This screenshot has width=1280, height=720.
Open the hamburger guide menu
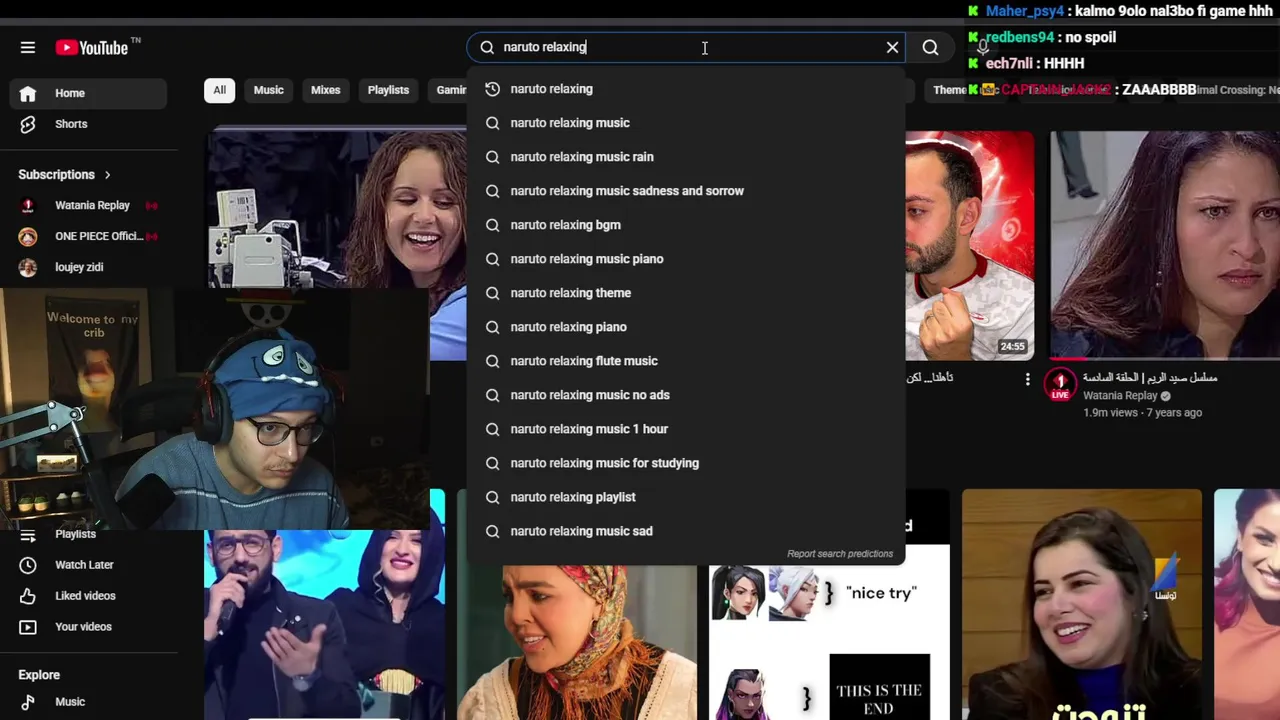[28, 47]
